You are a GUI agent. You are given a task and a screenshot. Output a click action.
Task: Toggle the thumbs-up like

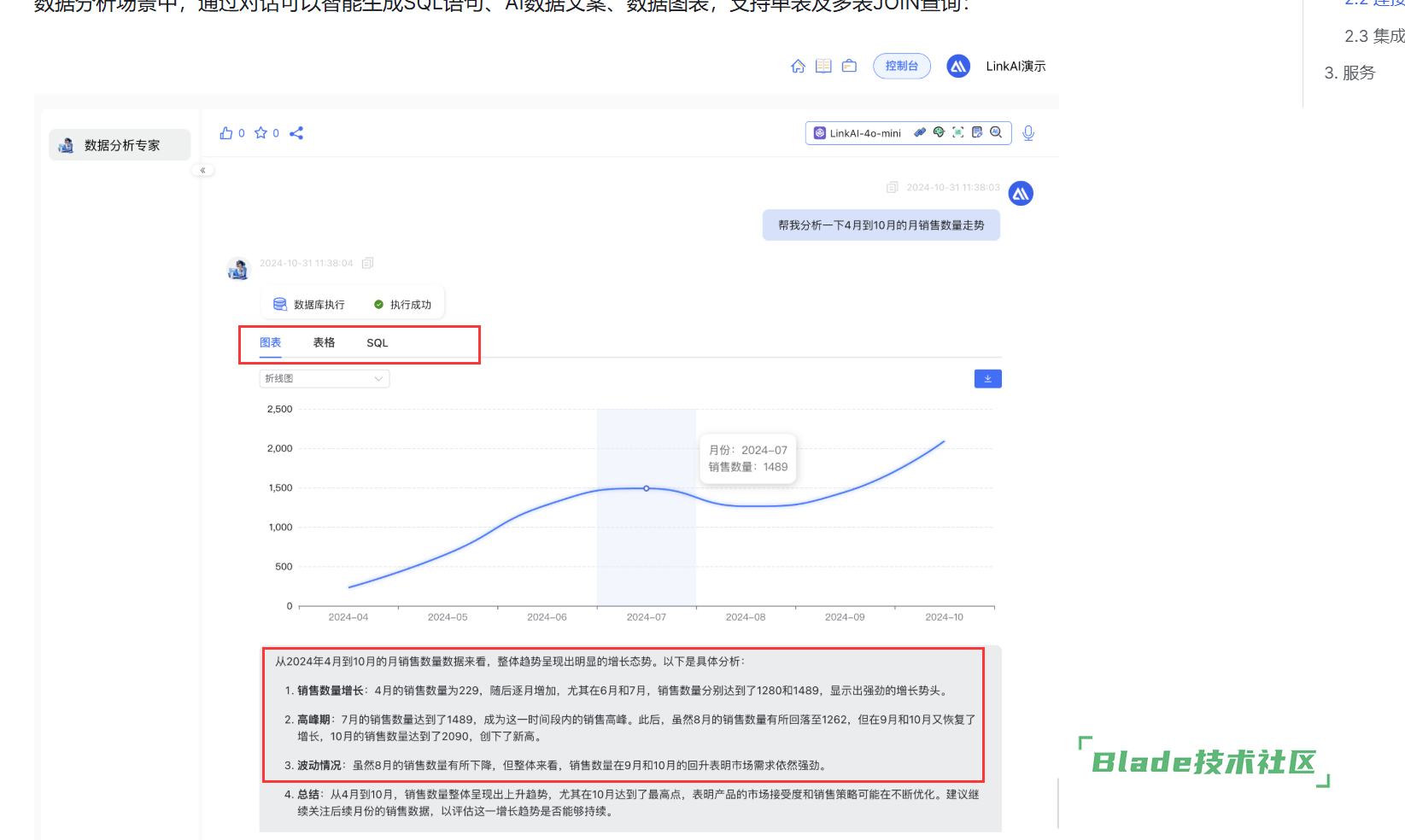(226, 133)
